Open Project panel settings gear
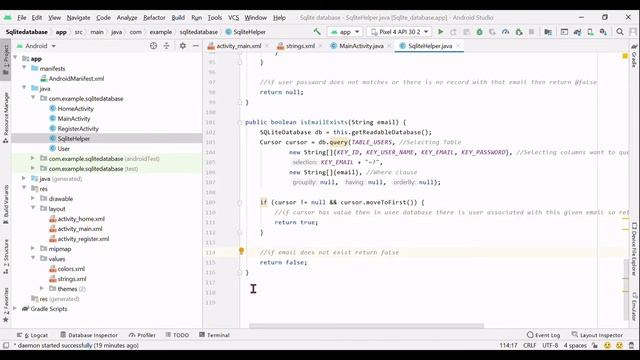Viewport: 640px width, 360px height. click(182, 46)
